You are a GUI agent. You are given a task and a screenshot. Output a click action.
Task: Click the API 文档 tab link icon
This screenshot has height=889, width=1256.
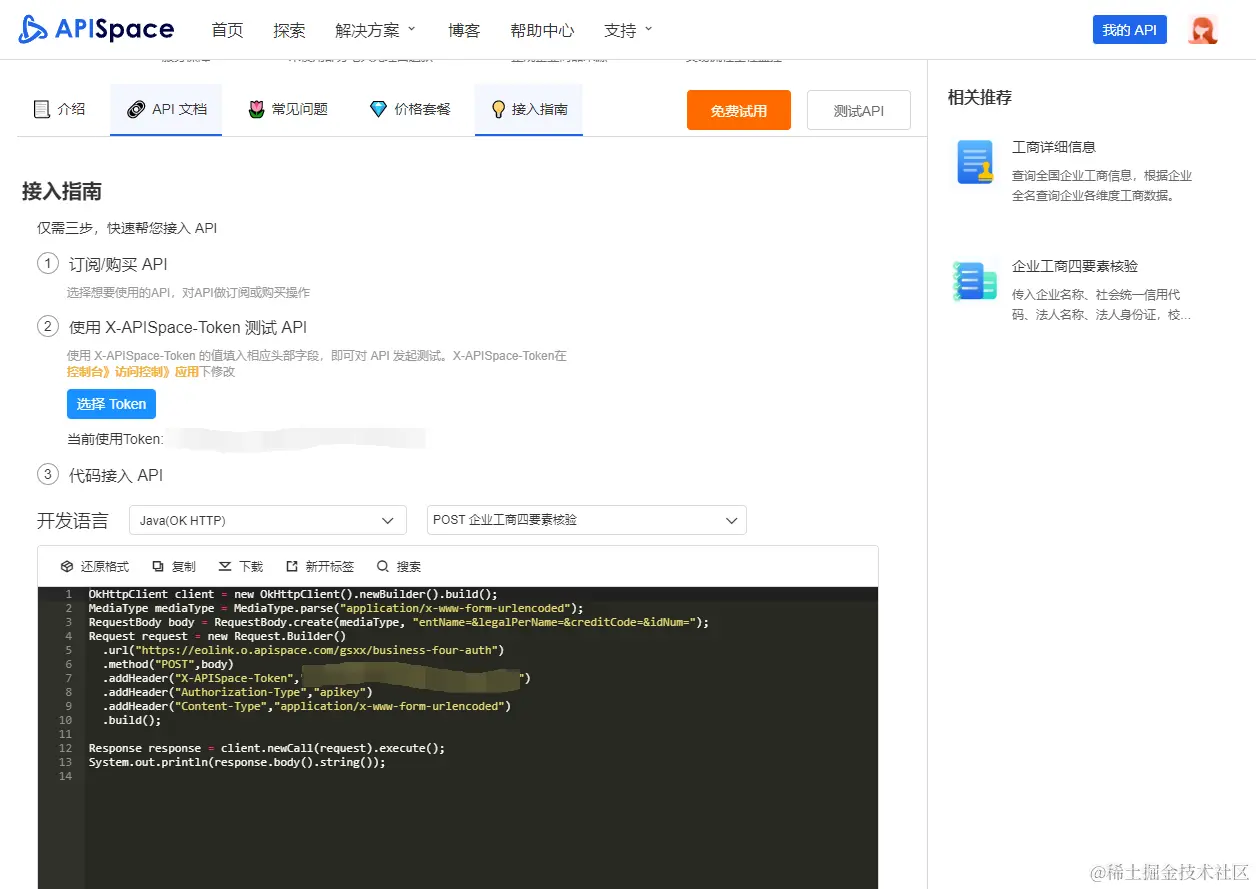coord(135,109)
